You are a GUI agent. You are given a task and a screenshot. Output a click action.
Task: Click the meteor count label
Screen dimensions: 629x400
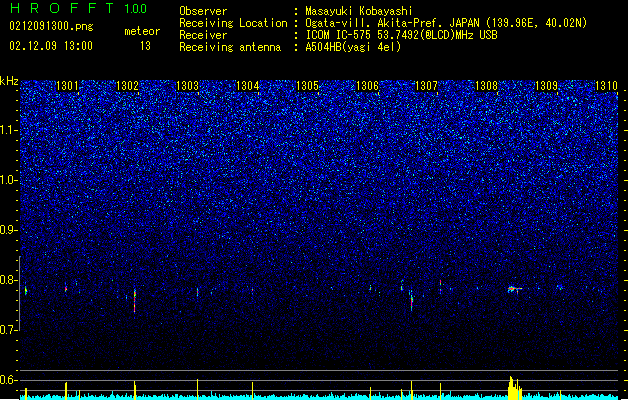[142, 31]
